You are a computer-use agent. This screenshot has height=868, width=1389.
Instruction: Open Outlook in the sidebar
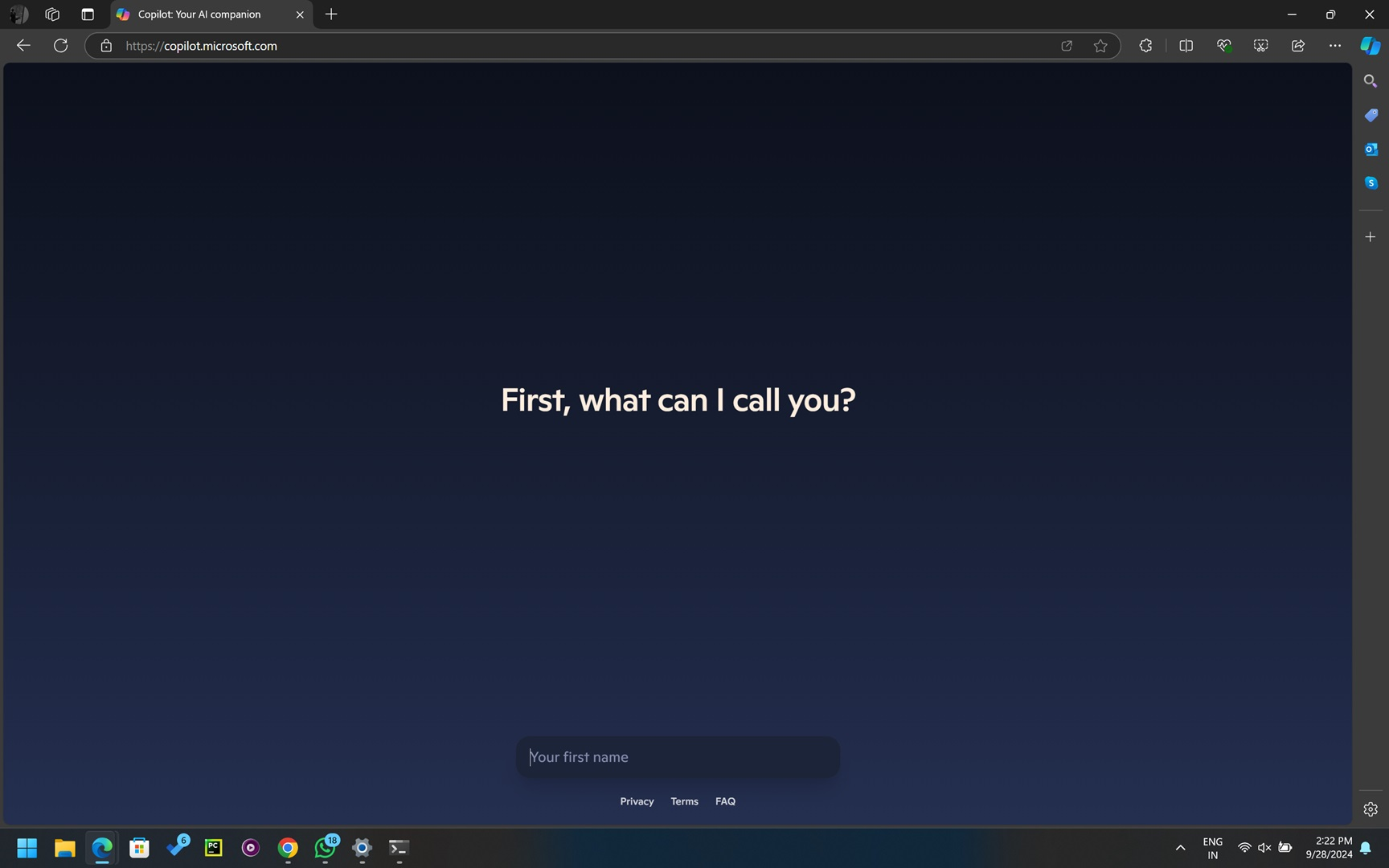click(1371, 149)
